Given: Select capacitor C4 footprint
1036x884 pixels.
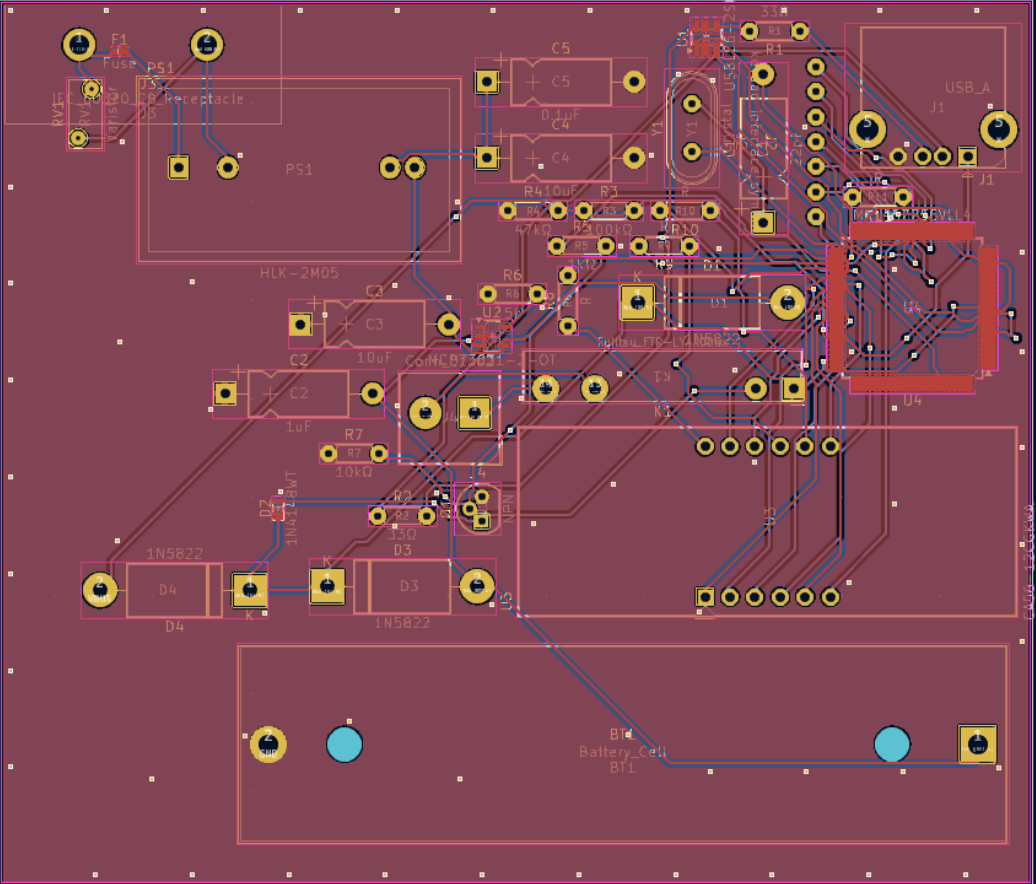Looking at the screenshot, I should coord(560,158).
